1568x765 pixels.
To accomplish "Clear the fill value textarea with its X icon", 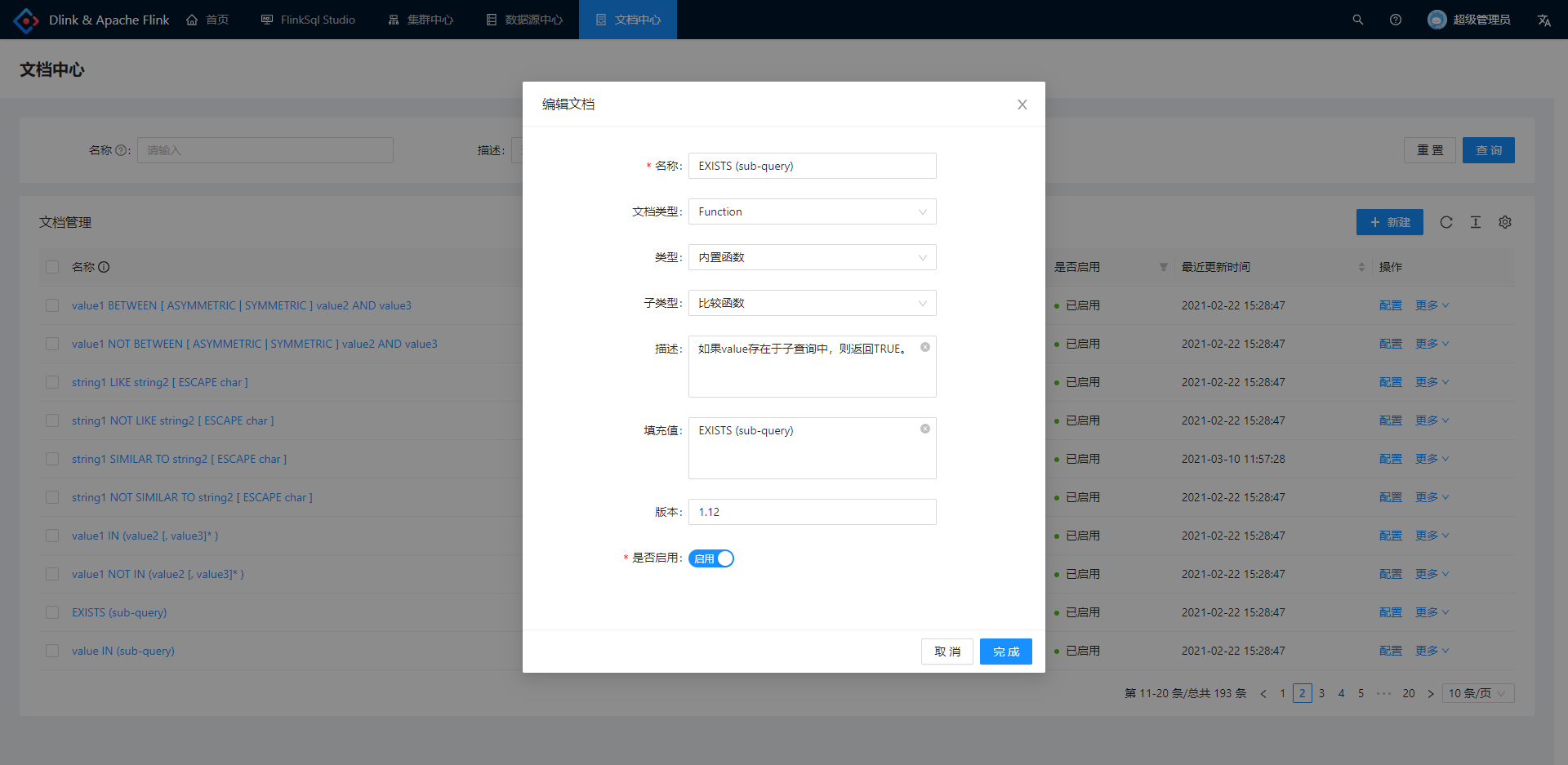I will (925, 429).
